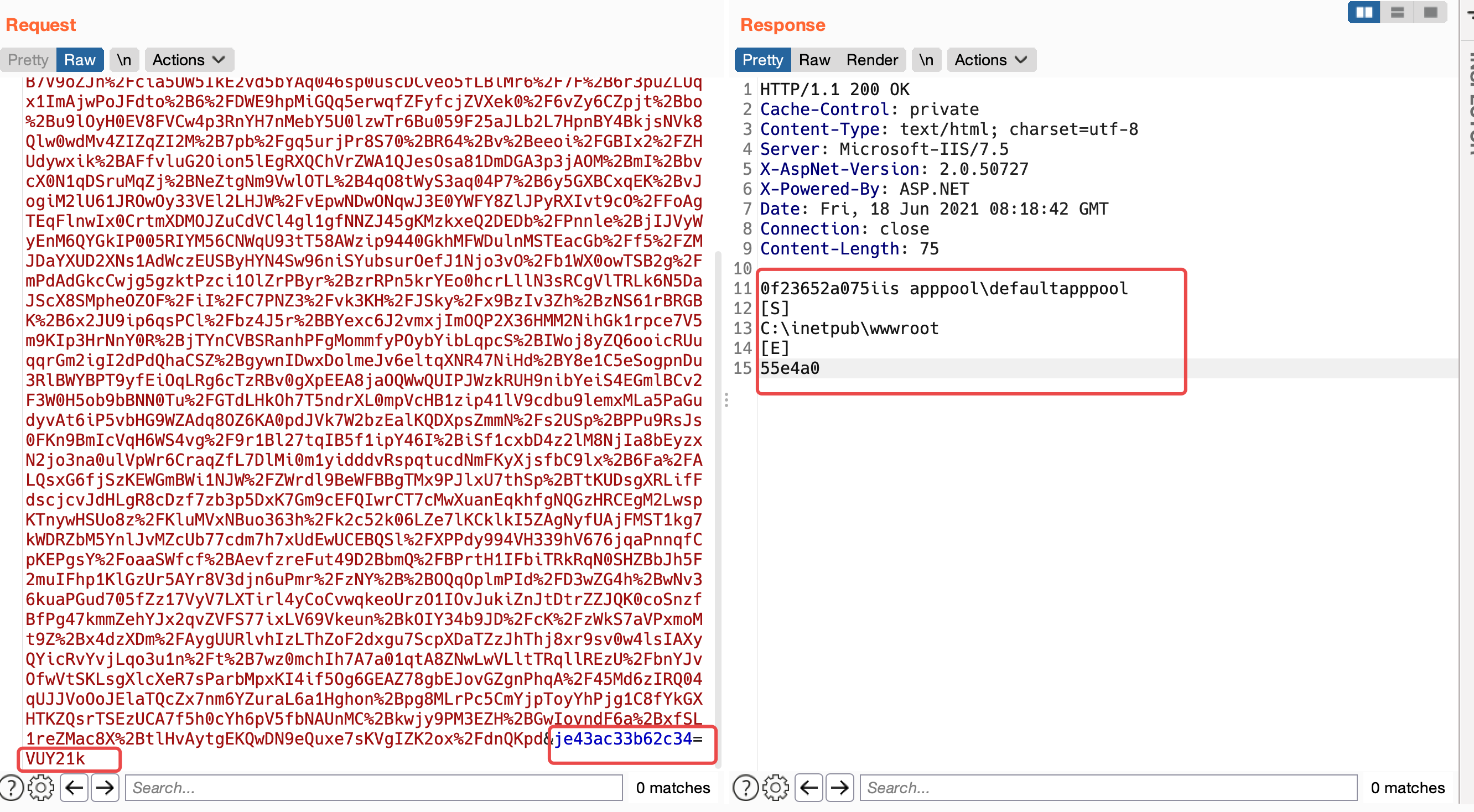
Task: Focus the Request search input field
Action: 373,788
